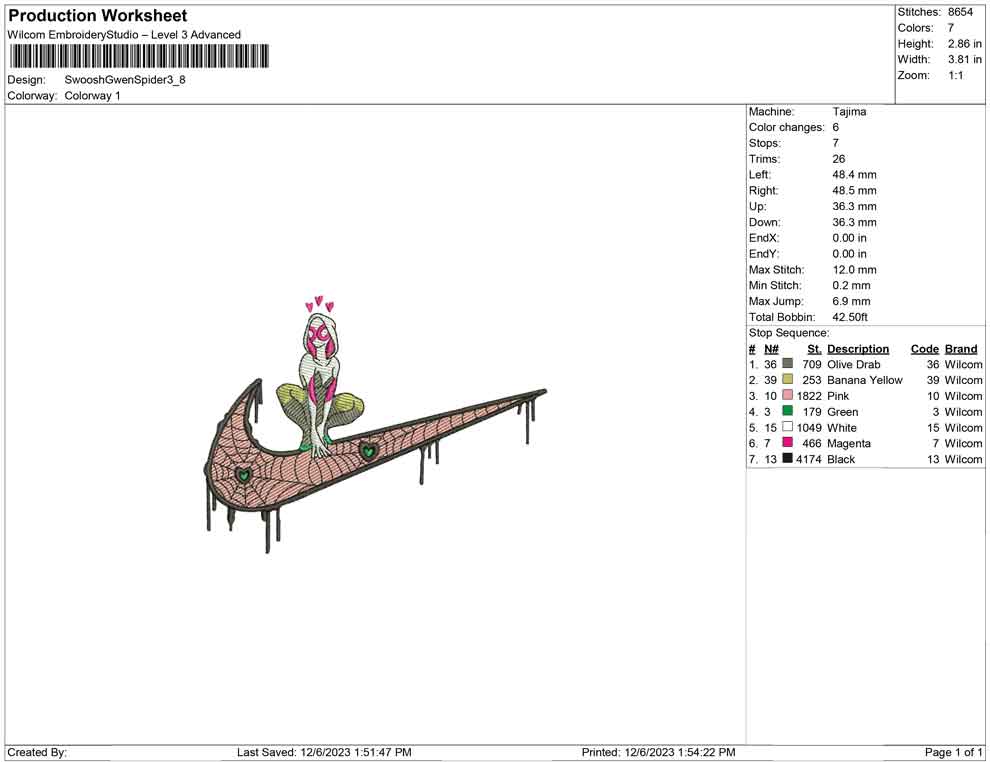Click the 'Created By:' footer label

point(37,752)
